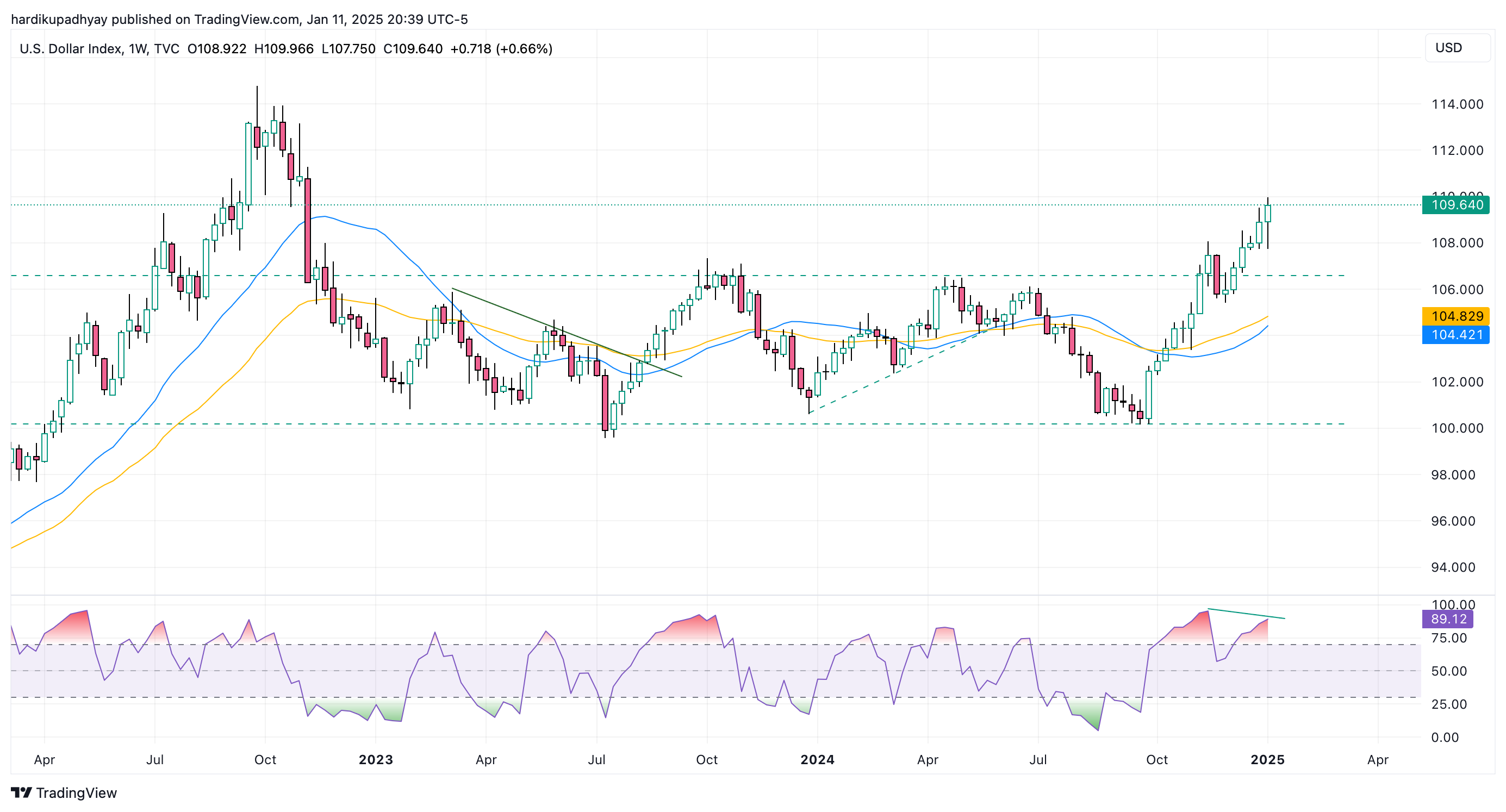
Task: Click the 2025 year label on the time axis
Action: [x=1267, y=759]
